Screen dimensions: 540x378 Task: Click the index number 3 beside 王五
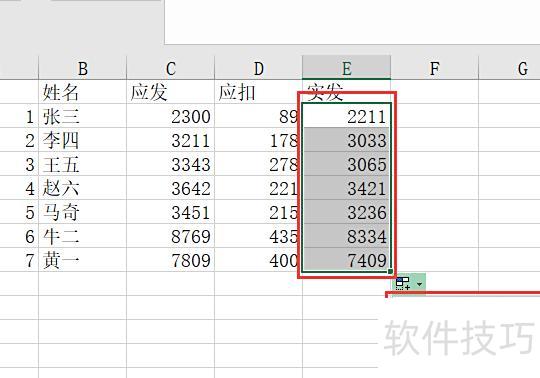[x=30, y=165]
